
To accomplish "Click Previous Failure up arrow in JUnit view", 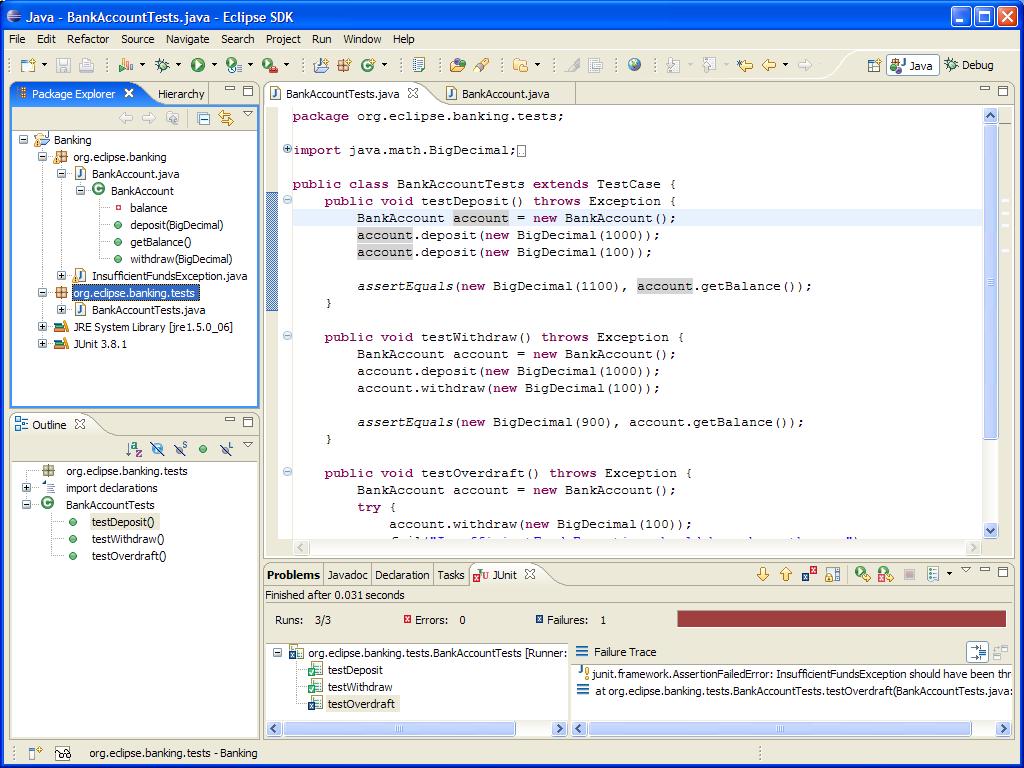I will click(786, 574).
